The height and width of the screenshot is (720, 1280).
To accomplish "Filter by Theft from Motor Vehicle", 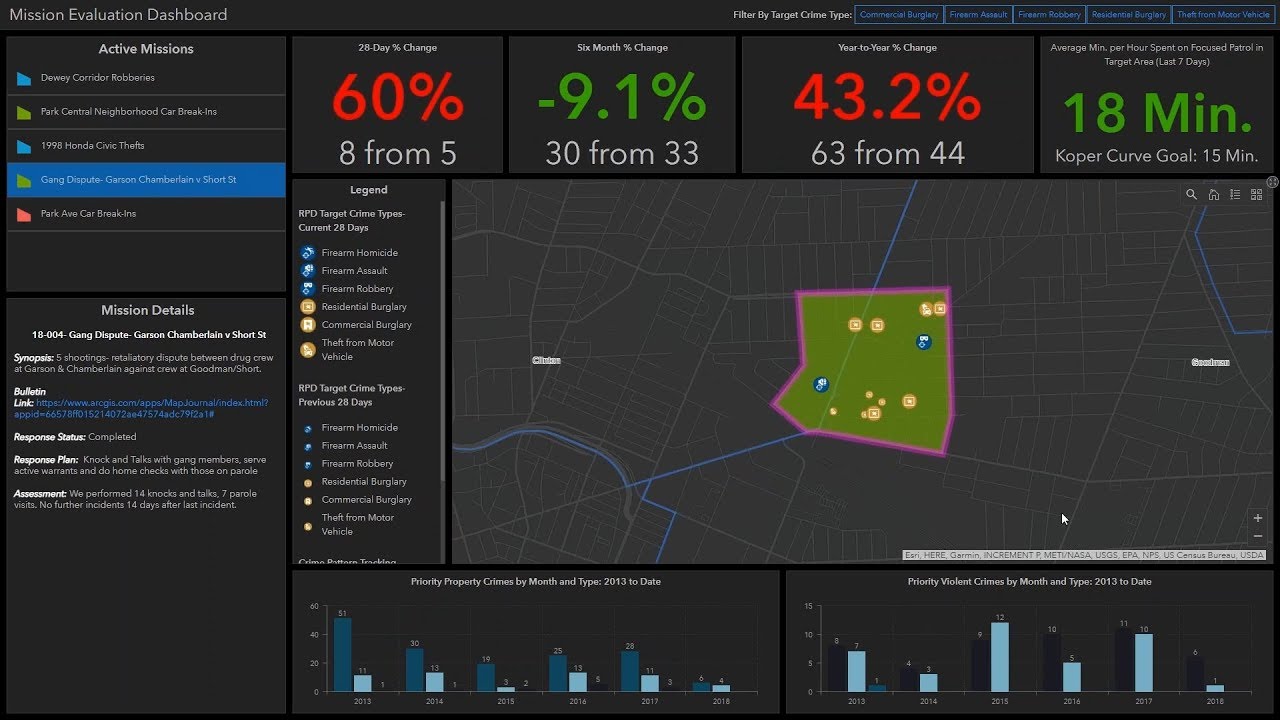I will pyautogui.click(x=1223, y=15).
